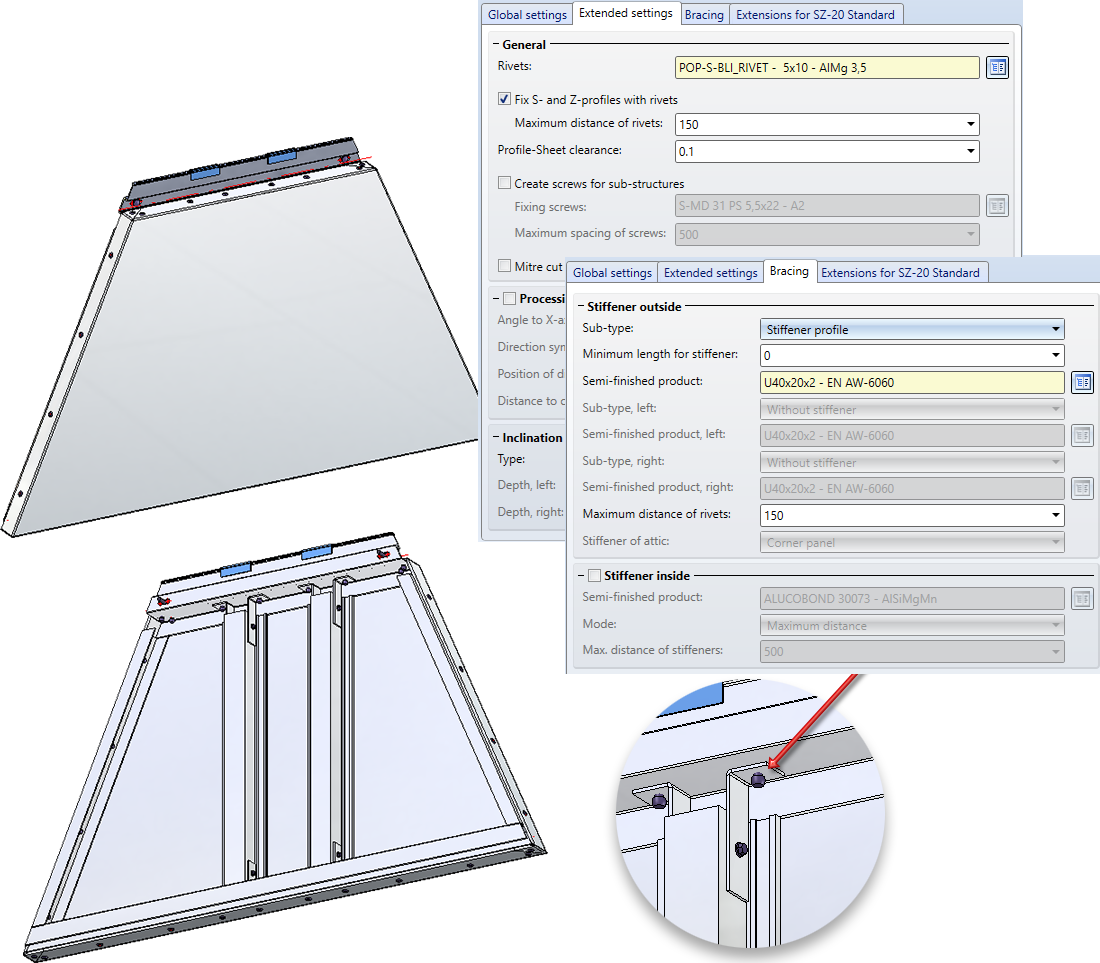
Task: Collapse the Stiffener inside section
Action: [580, 575]
